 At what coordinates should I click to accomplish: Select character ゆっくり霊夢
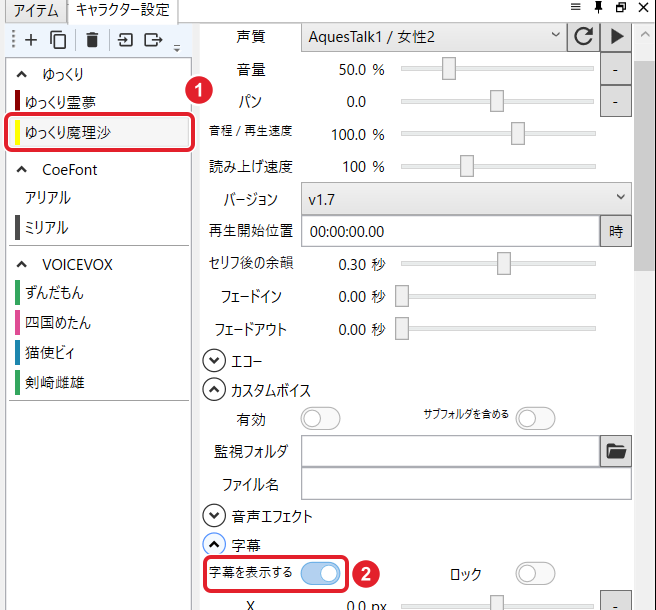(99, 102)
